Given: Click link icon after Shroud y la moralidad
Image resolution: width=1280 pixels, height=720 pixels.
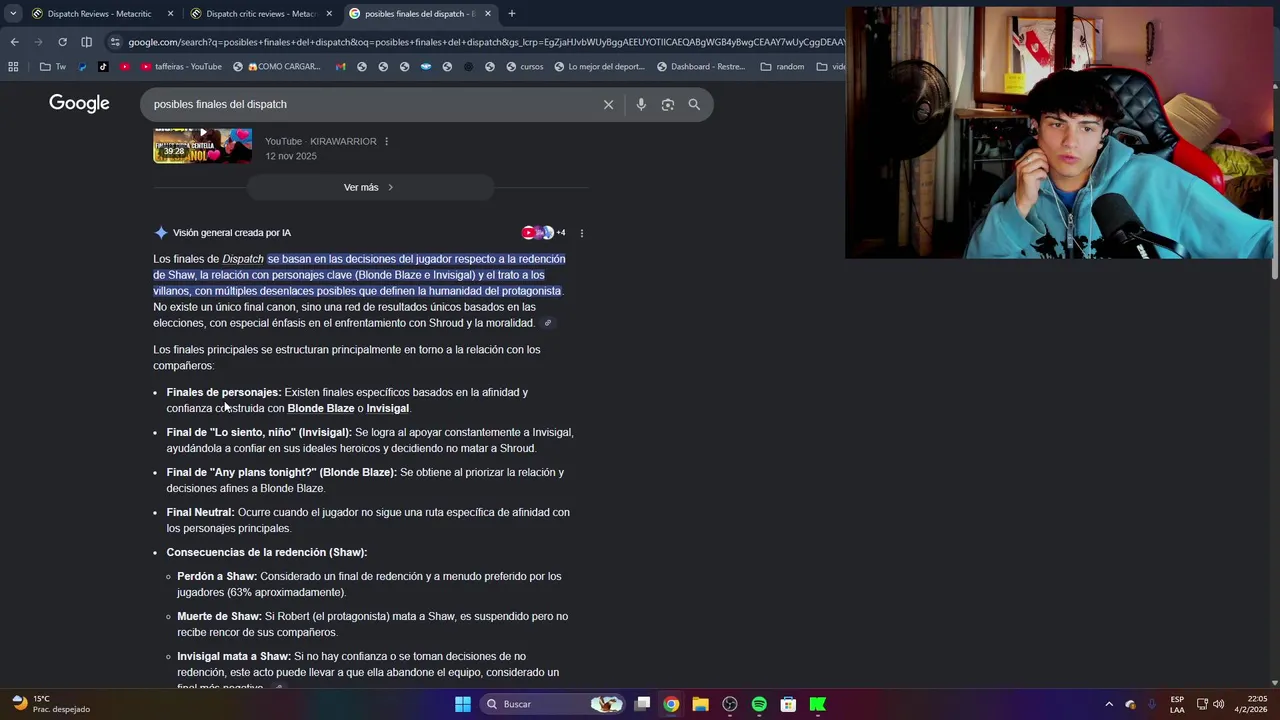Looking at the screenshot, I should tap(547, 323).
